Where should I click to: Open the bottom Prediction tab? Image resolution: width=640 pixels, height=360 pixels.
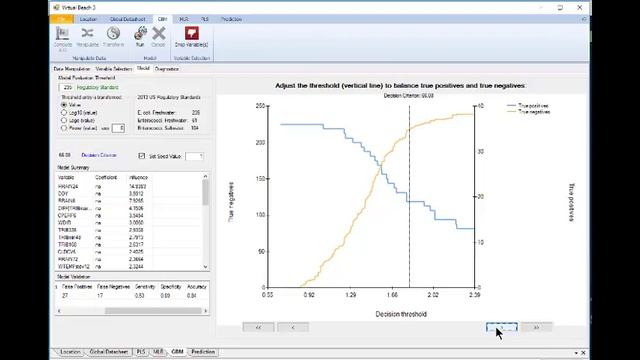click(203, 352)
